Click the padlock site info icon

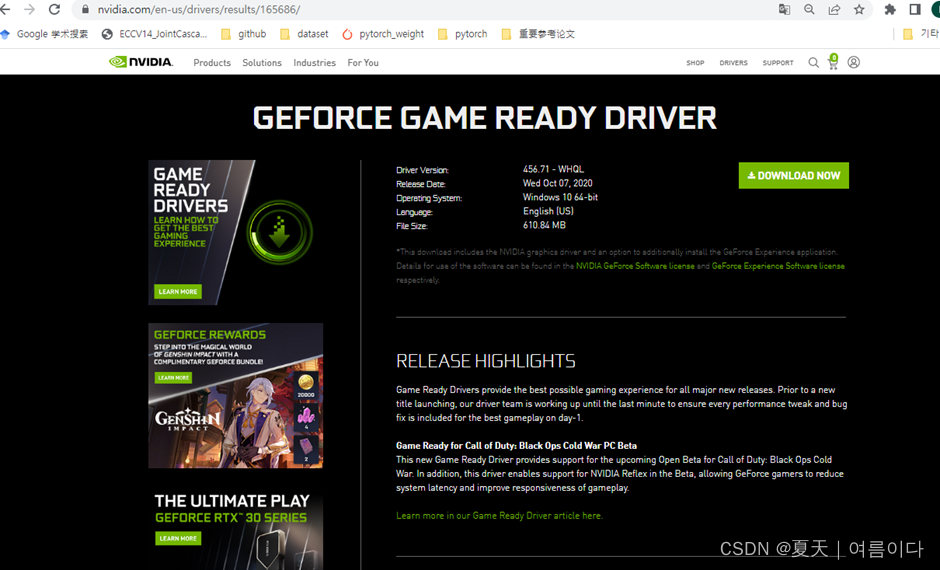tap(85, 10)
